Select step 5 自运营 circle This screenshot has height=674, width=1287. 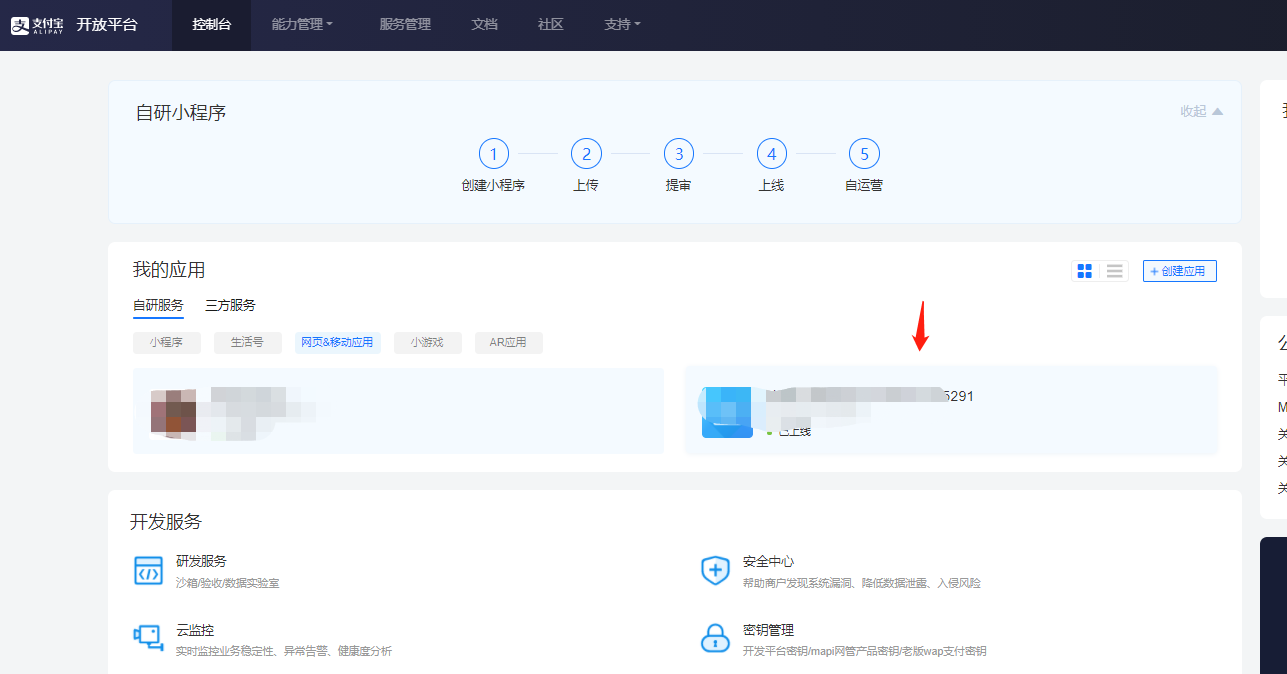coord(864,154)
